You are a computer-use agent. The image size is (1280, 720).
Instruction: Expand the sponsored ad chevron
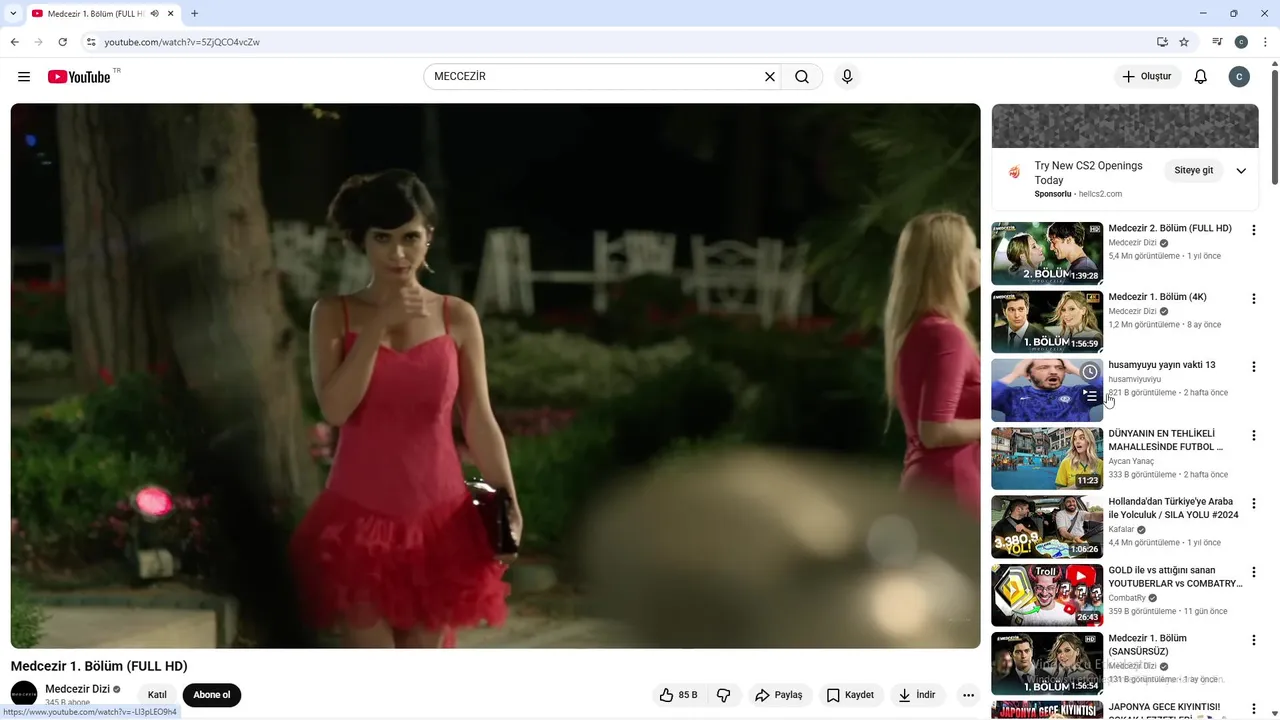pyautogui.click(x=1241, y=171)
